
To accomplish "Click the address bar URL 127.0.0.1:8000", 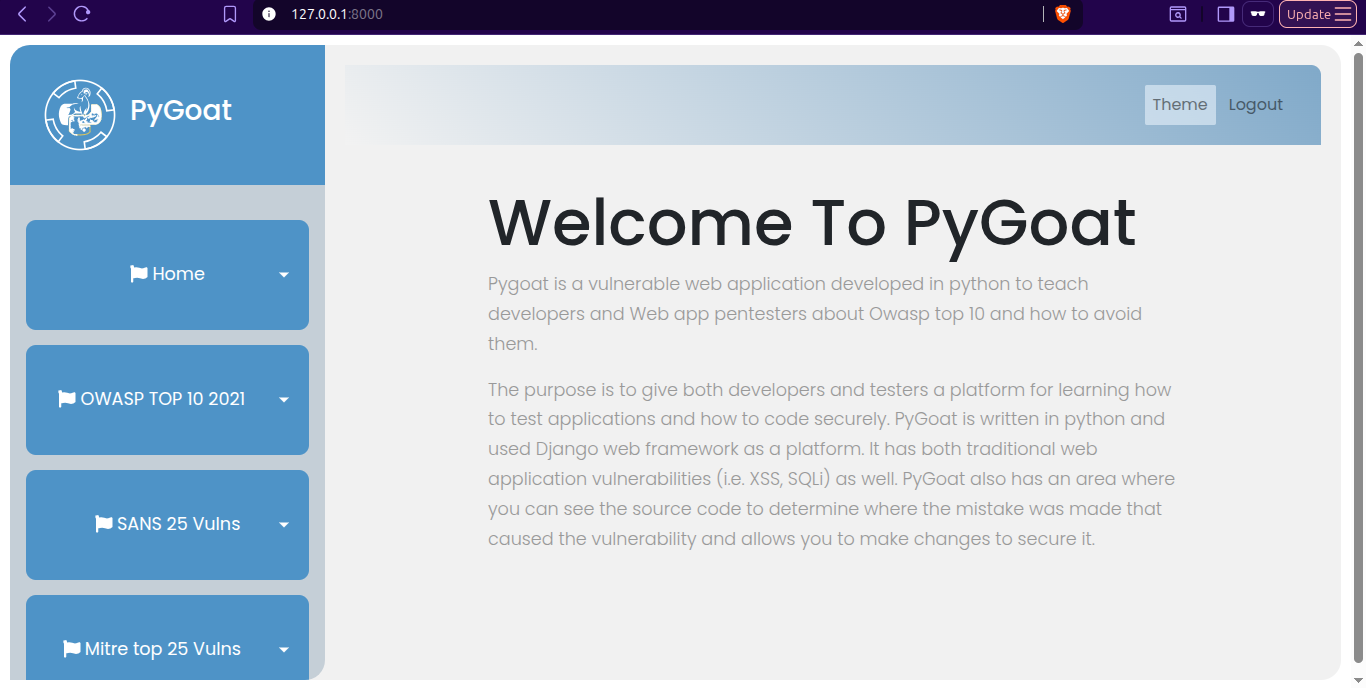I will coord(337,14).
